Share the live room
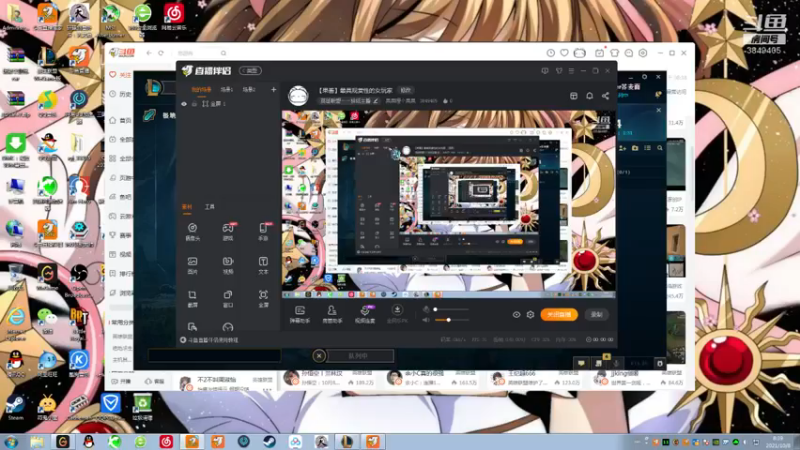Screen dimensions: 800x450 (605, 96)
